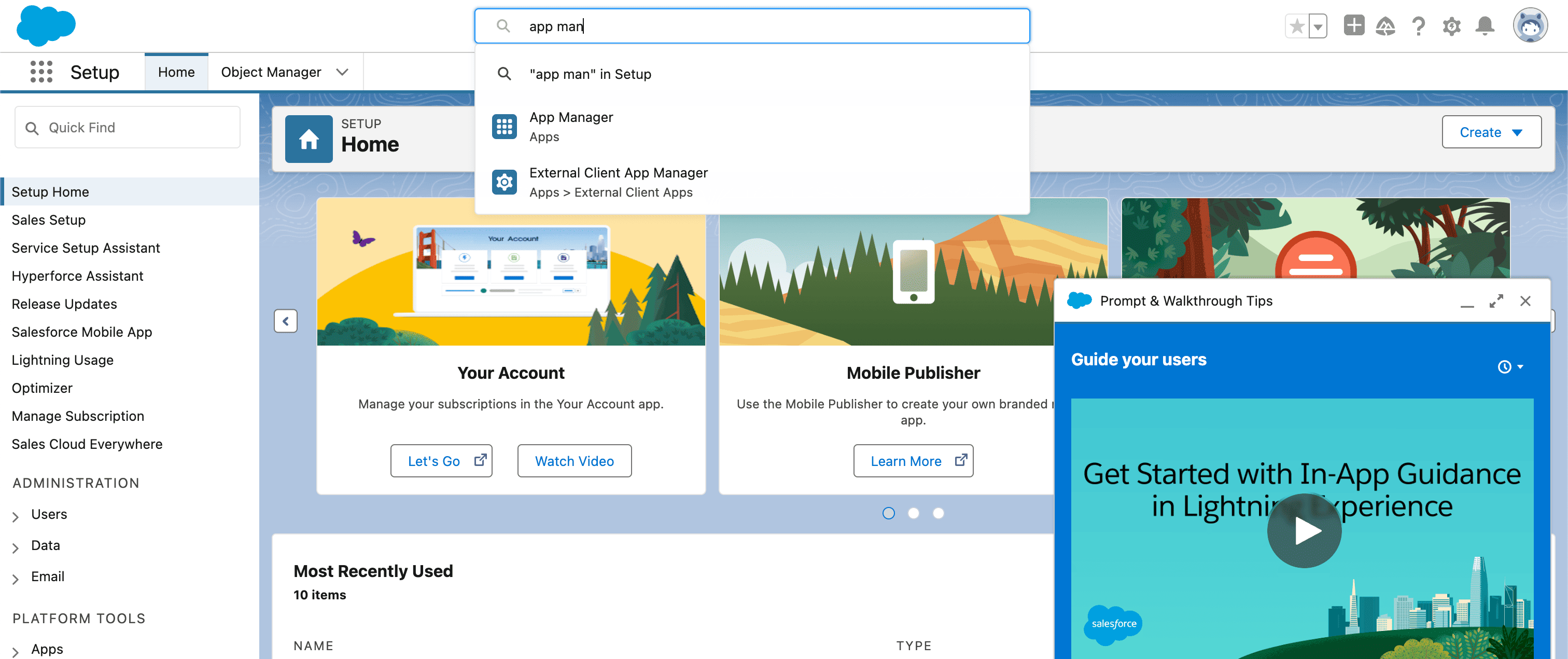The width and height of the screenshot is (1568, 659).
Task: Open the Notifications bell
Action: (x=1485, y=26)
